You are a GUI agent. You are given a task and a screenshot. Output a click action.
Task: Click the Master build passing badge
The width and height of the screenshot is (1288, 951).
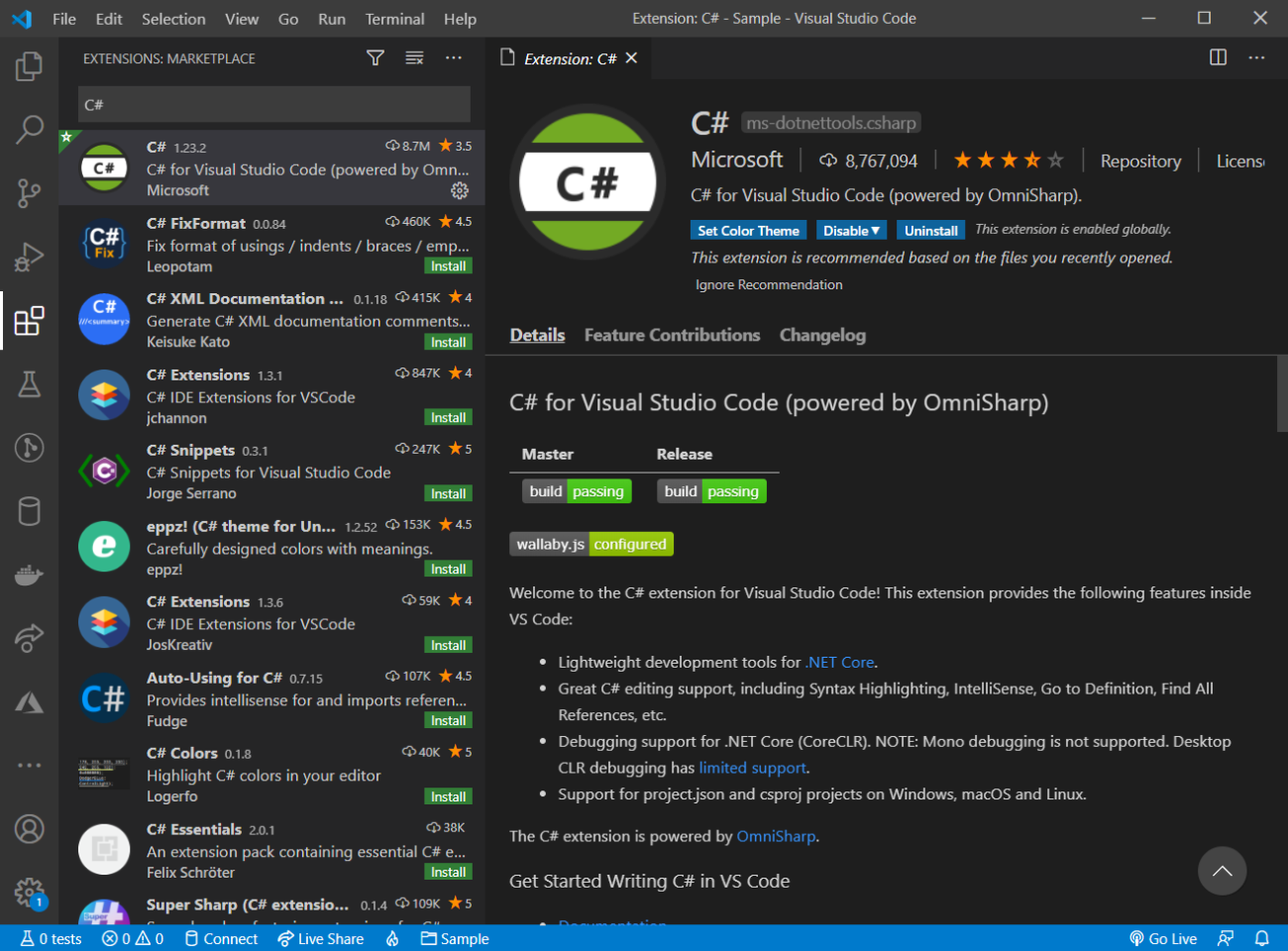coord(577,491)
